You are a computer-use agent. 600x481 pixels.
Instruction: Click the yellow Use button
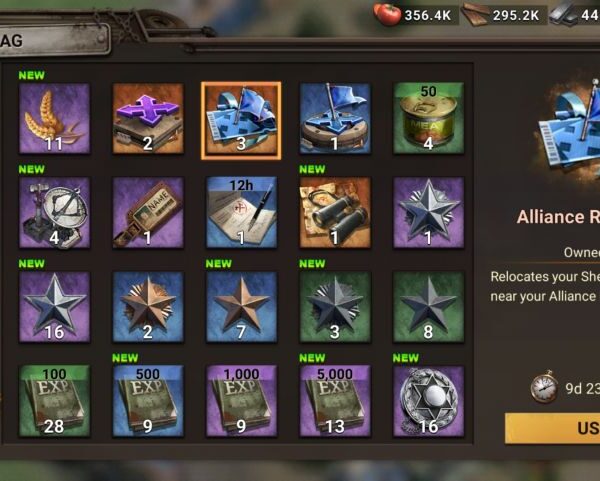pos(553,428)
